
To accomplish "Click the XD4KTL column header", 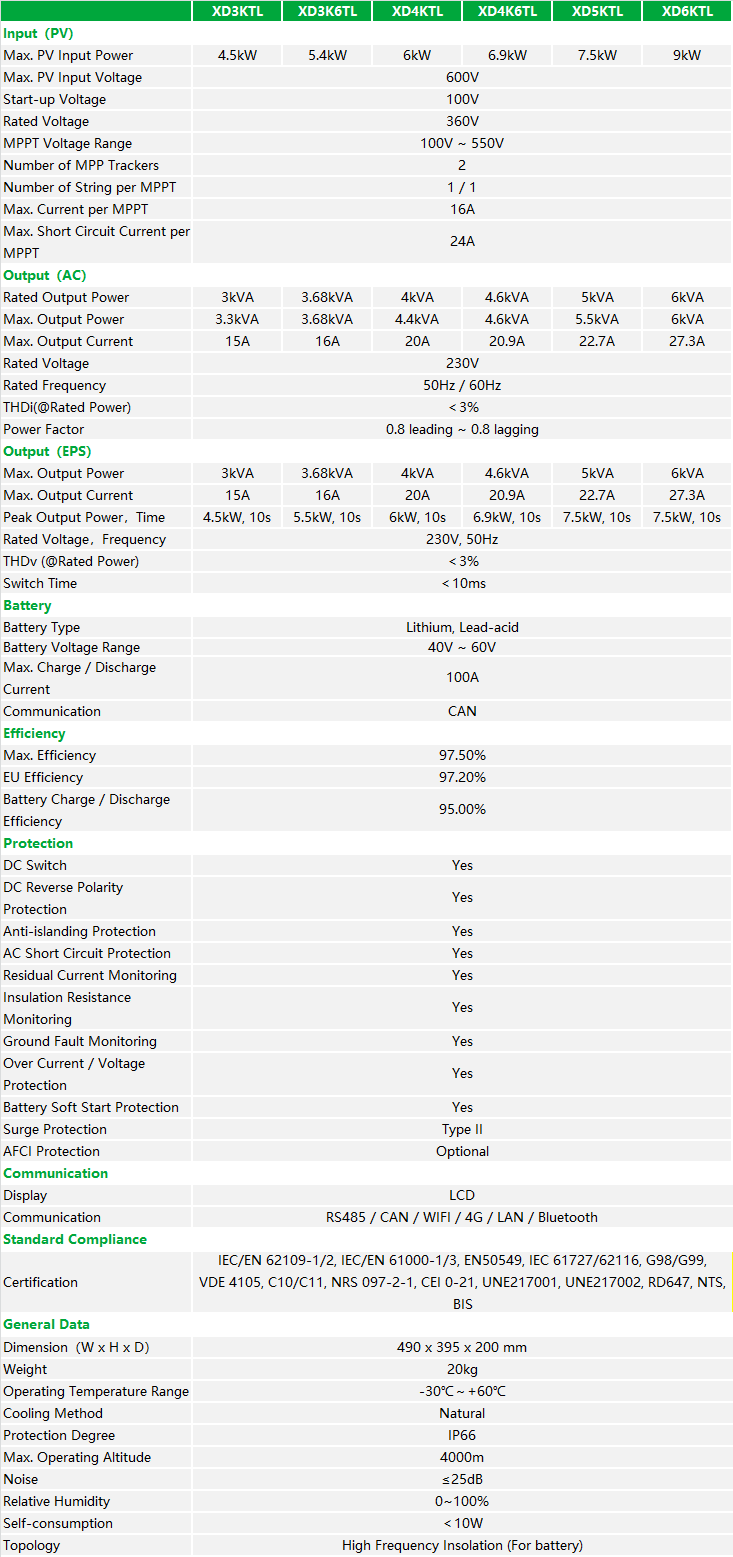I will [x=417, y=11].
